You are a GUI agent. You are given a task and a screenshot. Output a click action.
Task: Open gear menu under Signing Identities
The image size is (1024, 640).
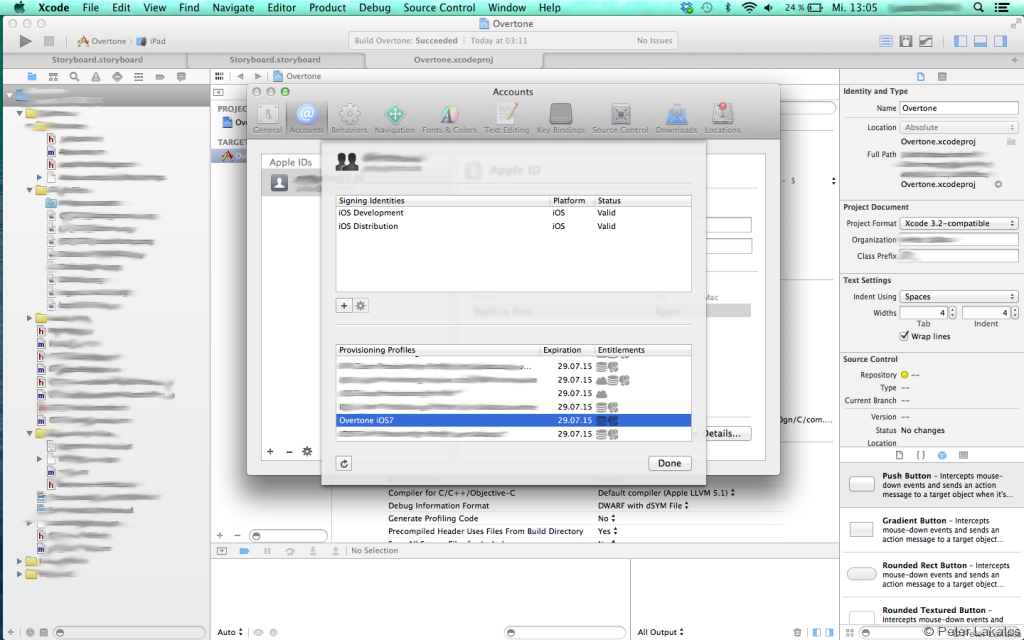coord(360,306)
